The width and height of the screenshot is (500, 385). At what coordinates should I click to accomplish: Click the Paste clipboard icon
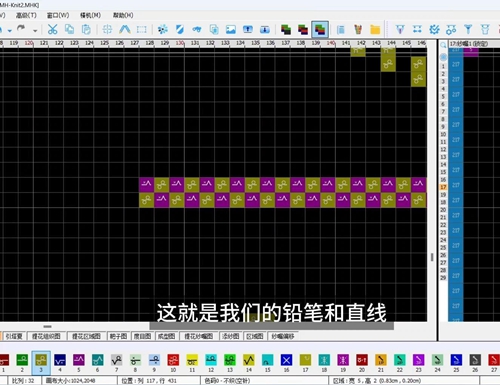coord(86,29)
